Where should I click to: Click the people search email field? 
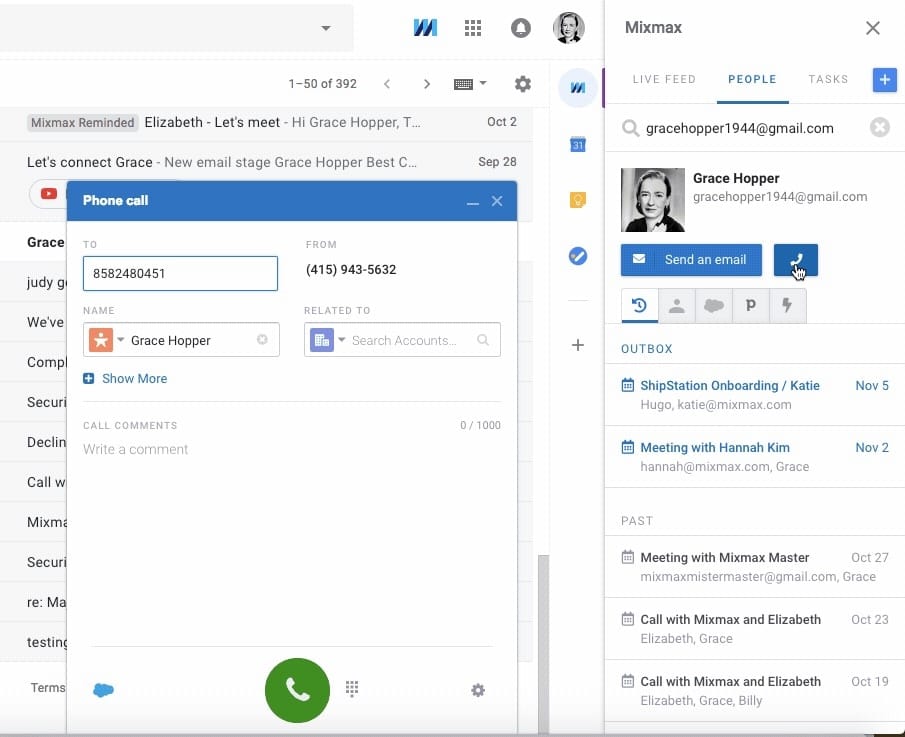tap(739, 128)
